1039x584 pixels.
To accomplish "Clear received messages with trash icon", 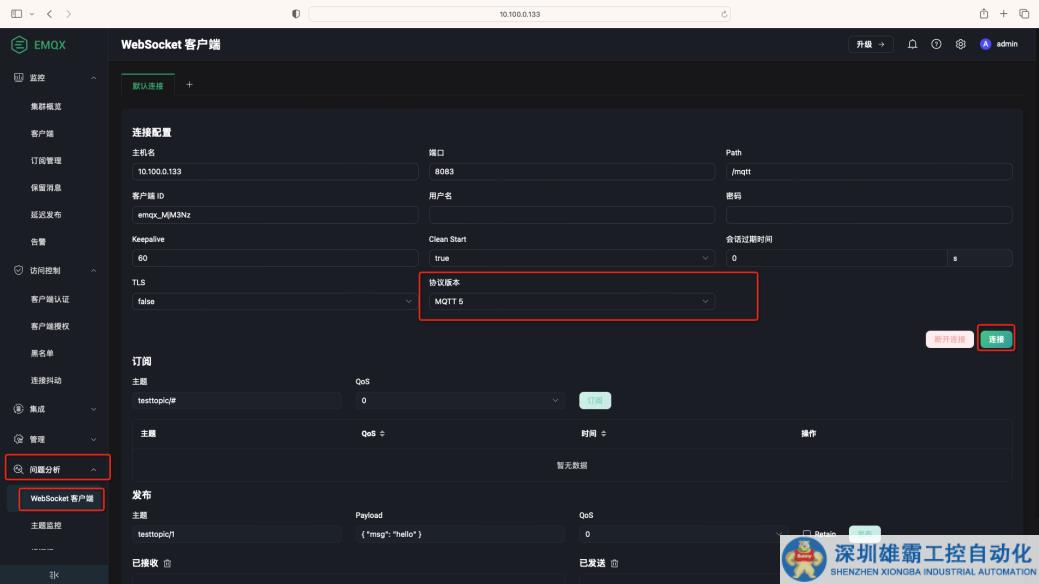I will pyautogui.click(x=168, y=563).
